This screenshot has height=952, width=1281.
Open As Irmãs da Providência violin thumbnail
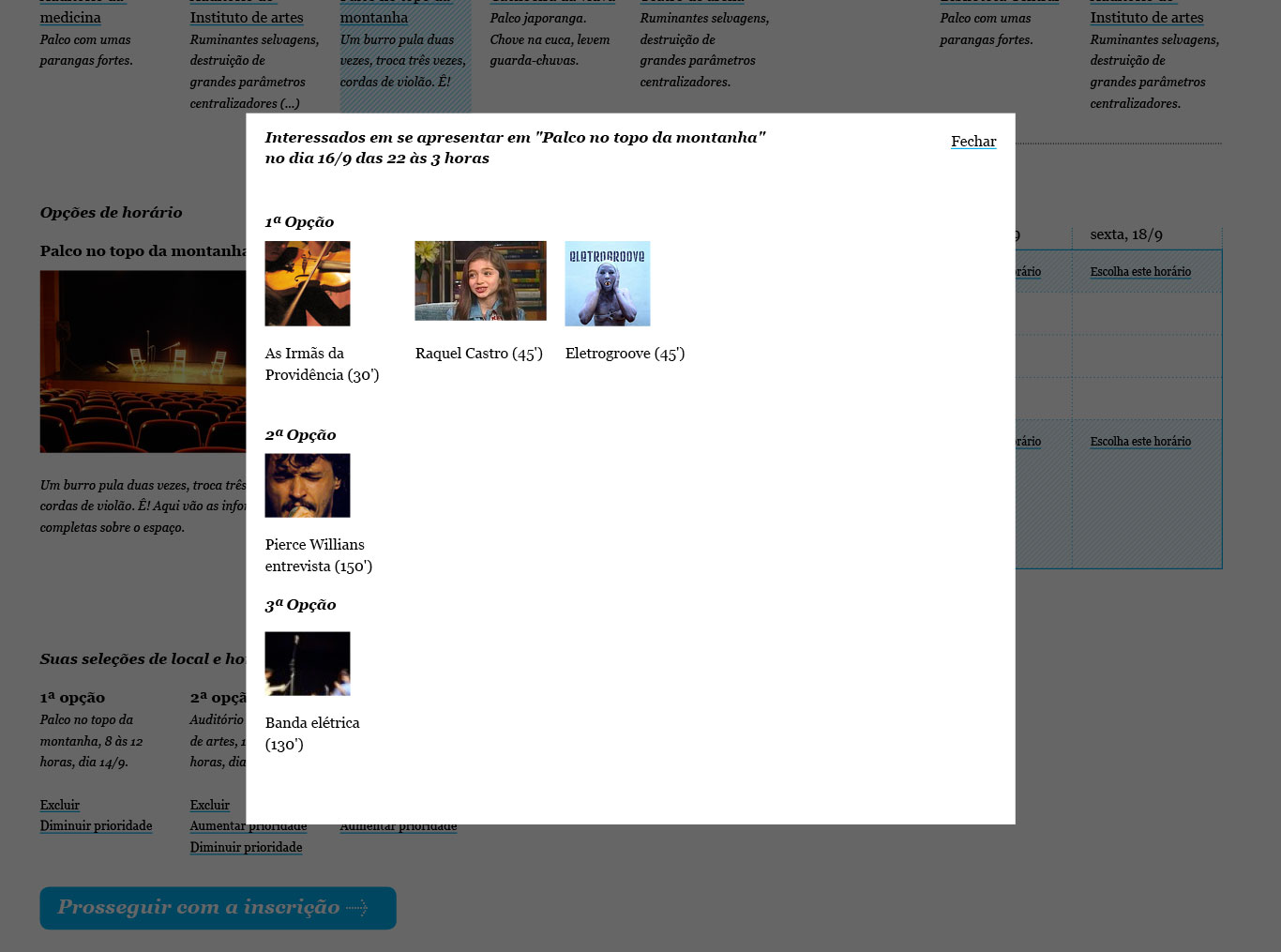click(308, 283)
